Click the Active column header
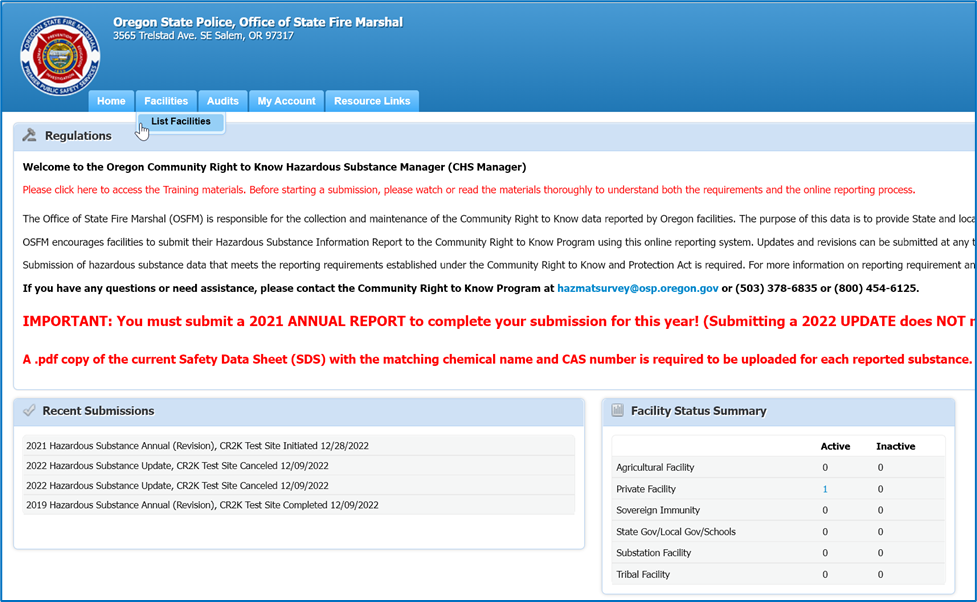This screenshot has height=602, width=977. click(835, 446)
